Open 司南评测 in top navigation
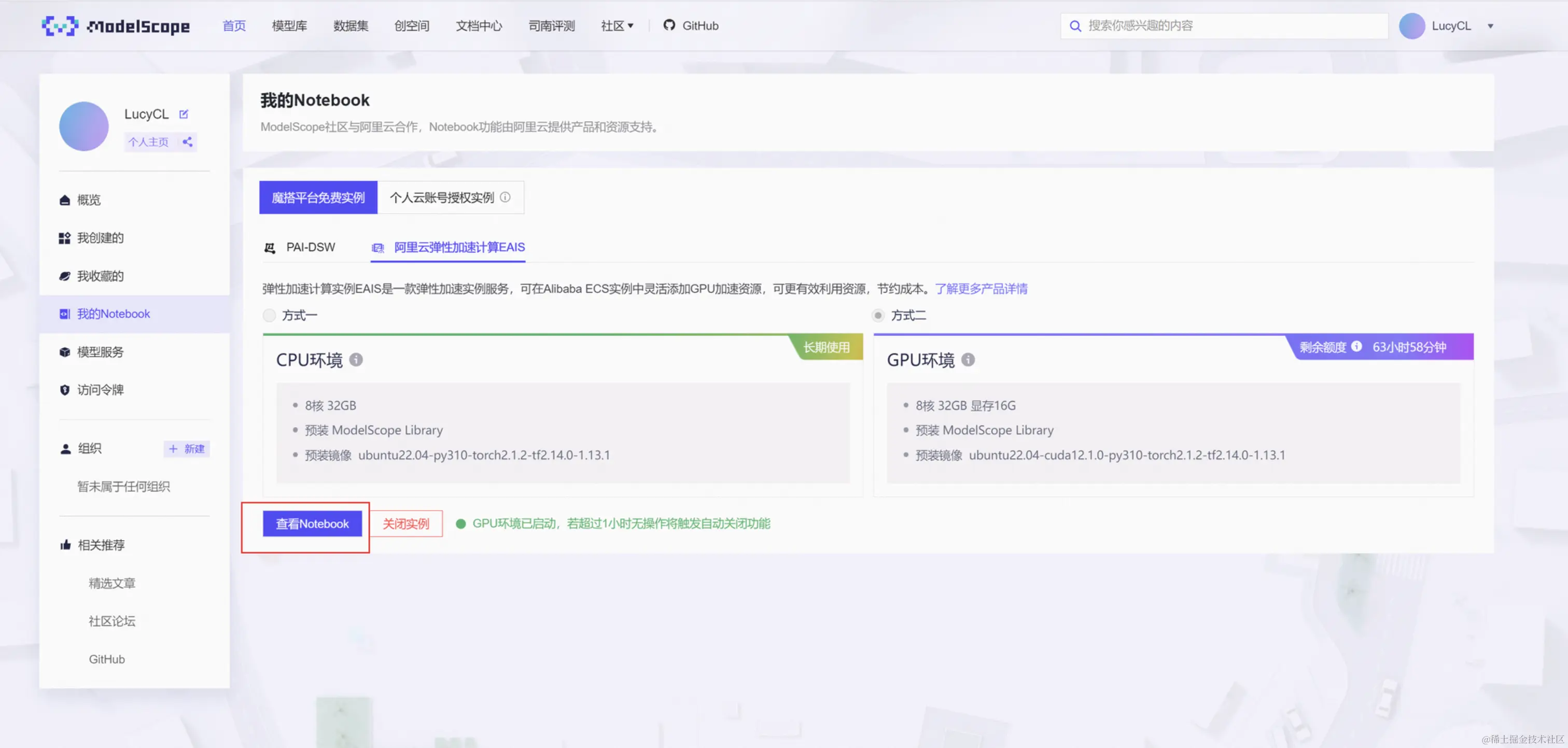Image resolution: width=1568 pixels, height=748 pixels. tap(552, 25)
